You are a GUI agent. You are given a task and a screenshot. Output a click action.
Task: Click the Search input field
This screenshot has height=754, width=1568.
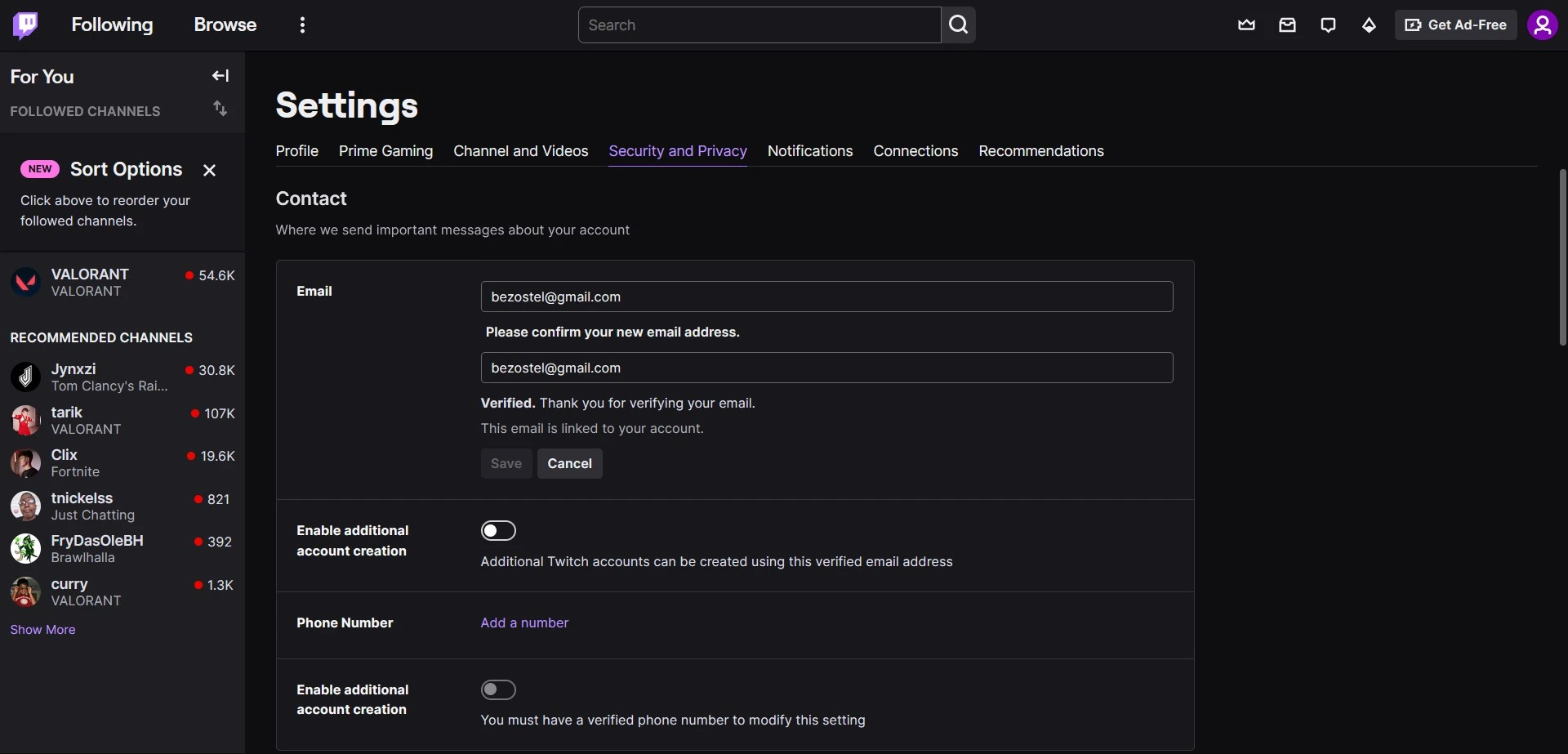click(759, 25)
